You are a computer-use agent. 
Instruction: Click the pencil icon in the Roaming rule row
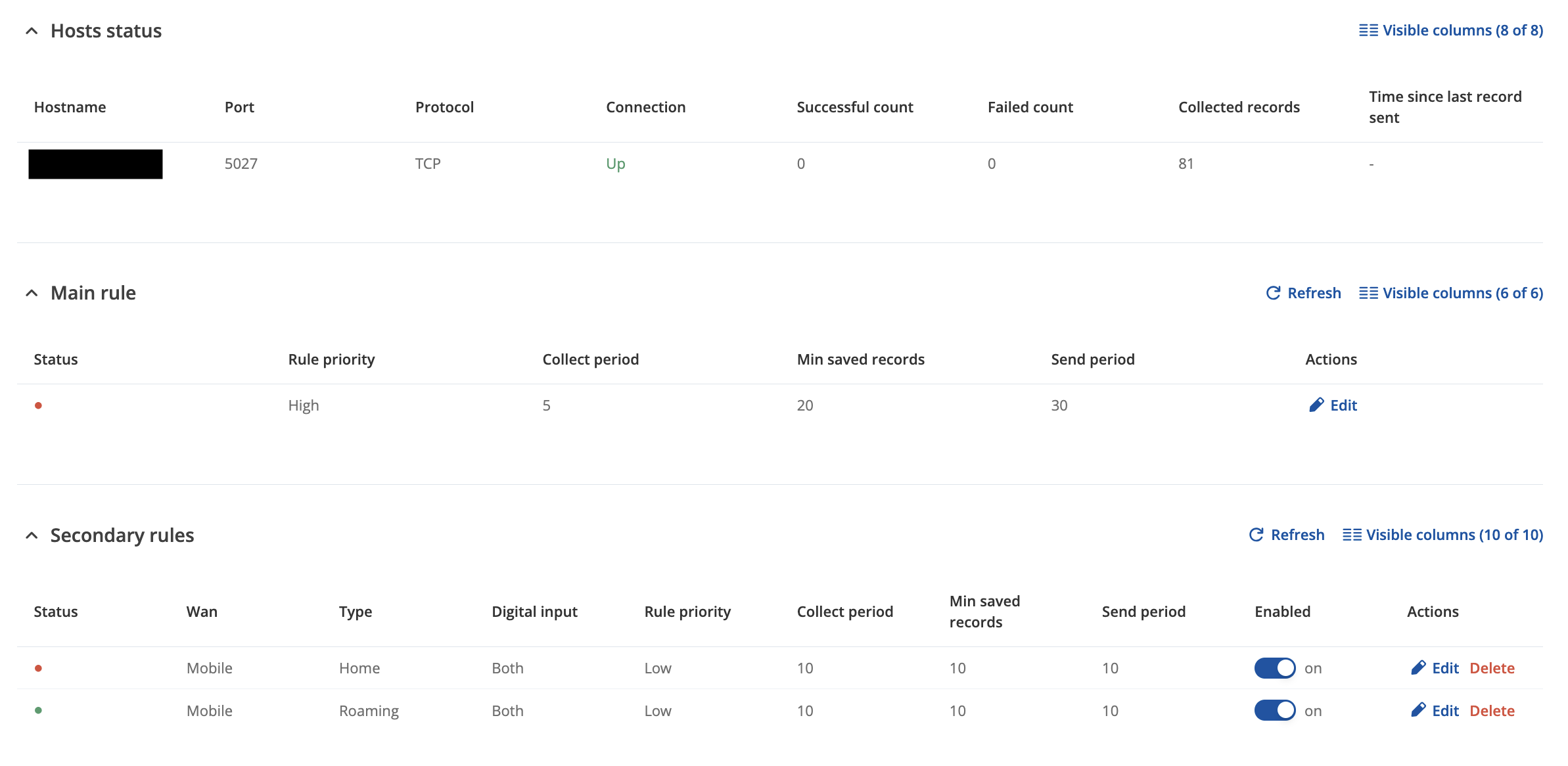click(1418, 711)
